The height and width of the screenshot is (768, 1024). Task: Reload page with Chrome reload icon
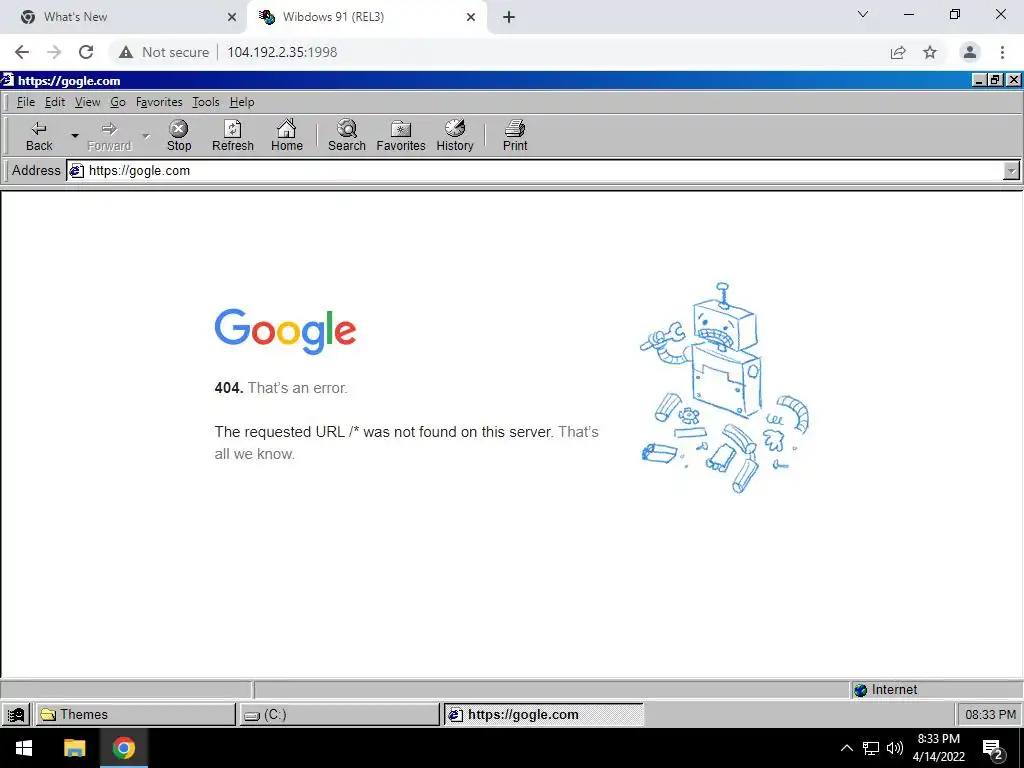pyautogui.click(x=86, y=52)
